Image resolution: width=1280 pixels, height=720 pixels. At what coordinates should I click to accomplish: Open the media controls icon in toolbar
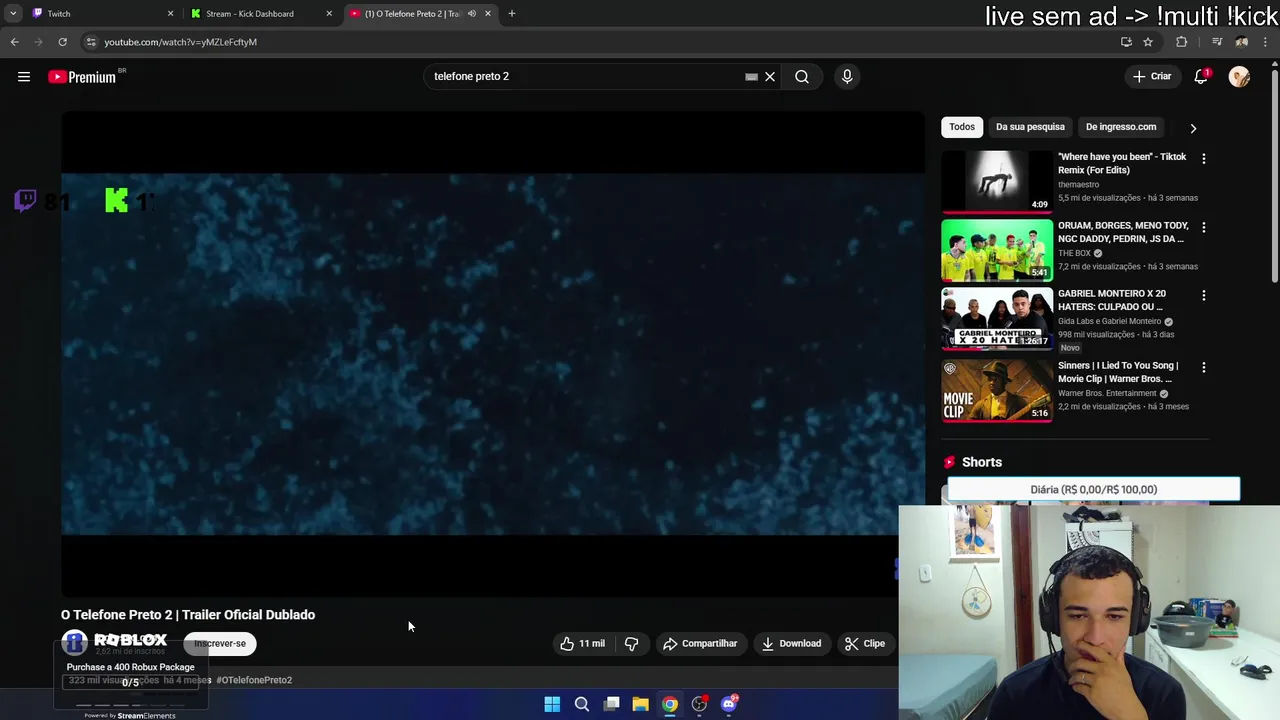tap(1217, 42)
